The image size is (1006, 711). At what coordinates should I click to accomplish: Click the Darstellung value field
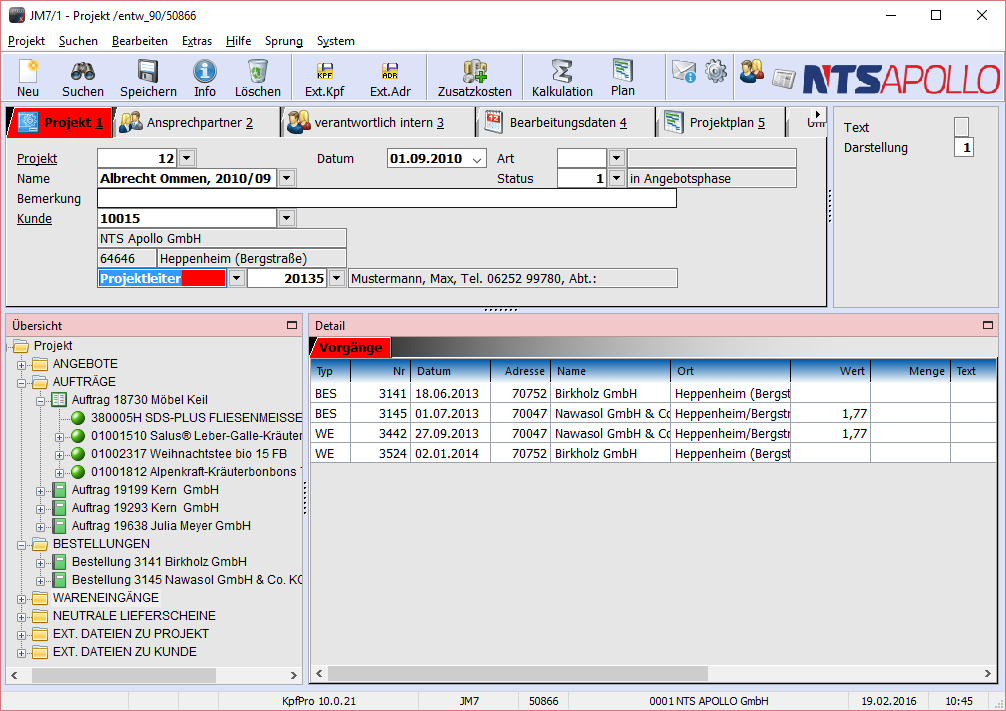coord(964,148)
